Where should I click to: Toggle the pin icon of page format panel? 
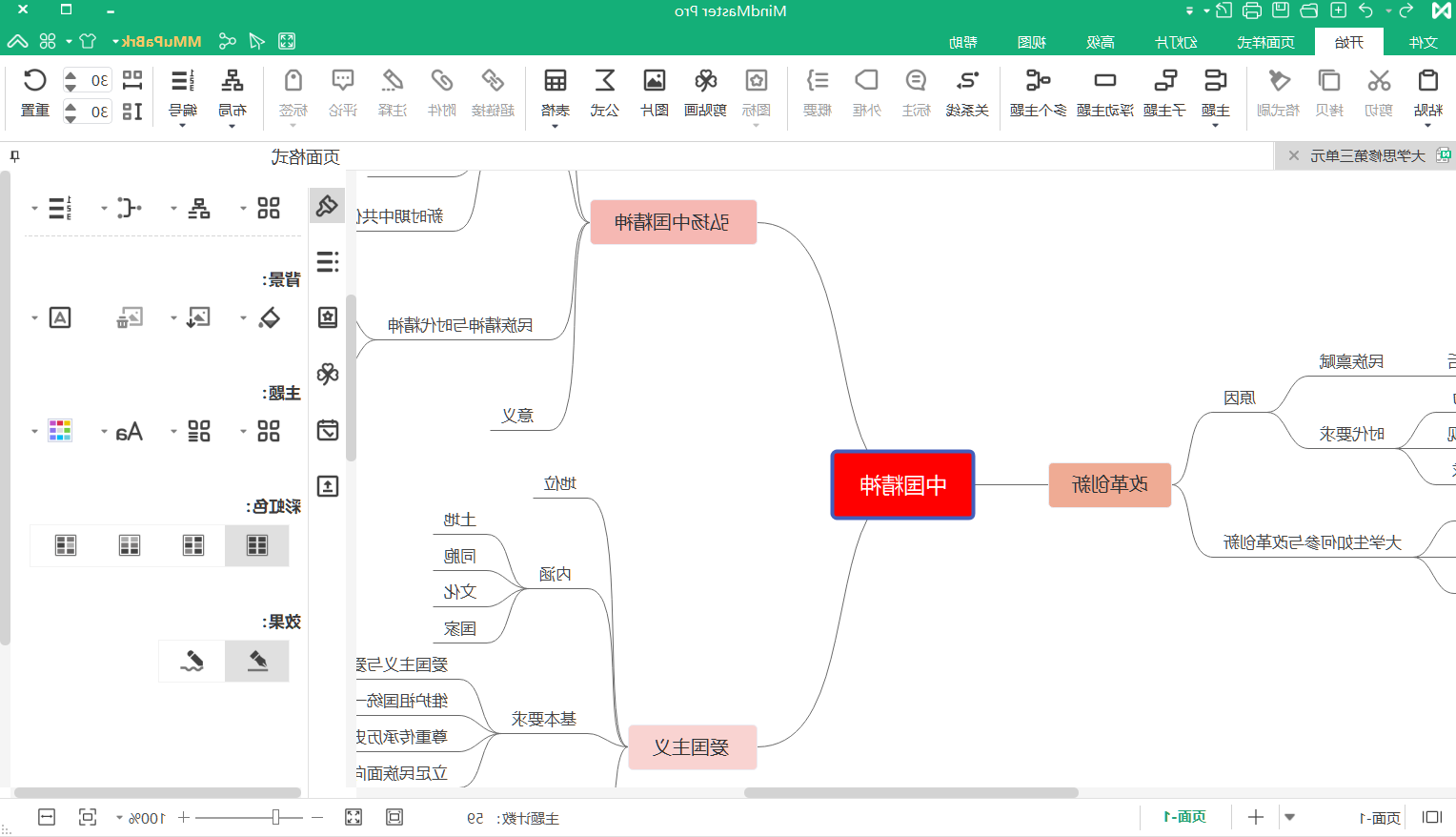click(x=14, y=156)
